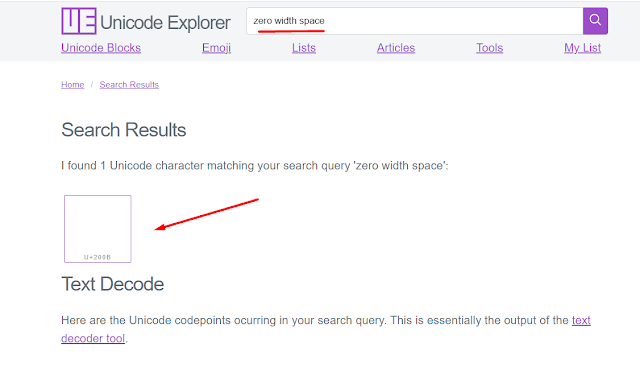This screenshot has height=372, width=640.
Task: Click the Unicode Explorer site title
Action: 165,22
